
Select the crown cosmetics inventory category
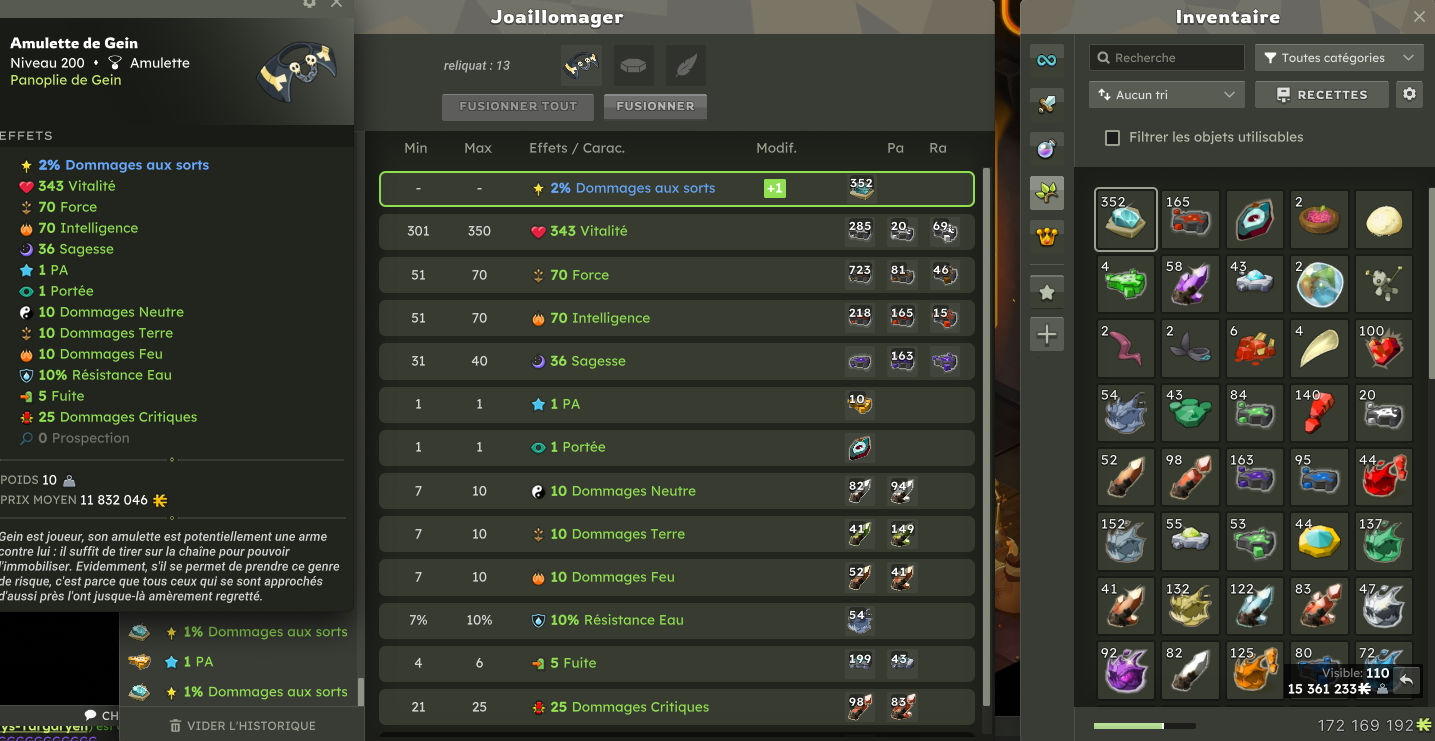[1047, 237]
